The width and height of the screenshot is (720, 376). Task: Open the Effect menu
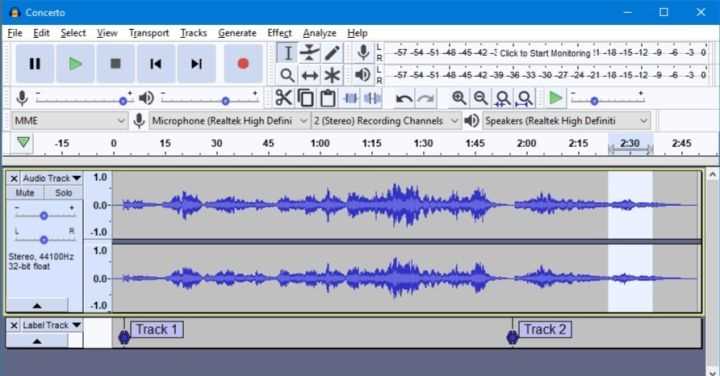(279, 33)
